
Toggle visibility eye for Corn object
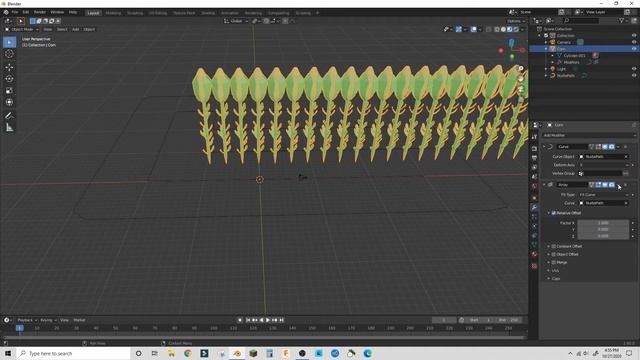(x=634, y=49)
